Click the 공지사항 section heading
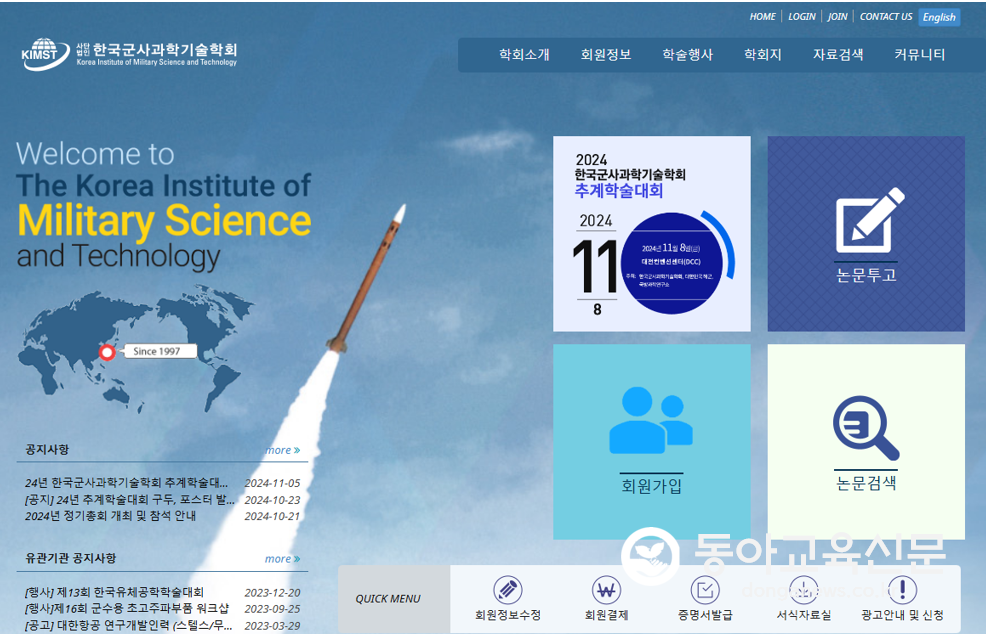This screenshot has height=634, width=986. pos(47,450)
